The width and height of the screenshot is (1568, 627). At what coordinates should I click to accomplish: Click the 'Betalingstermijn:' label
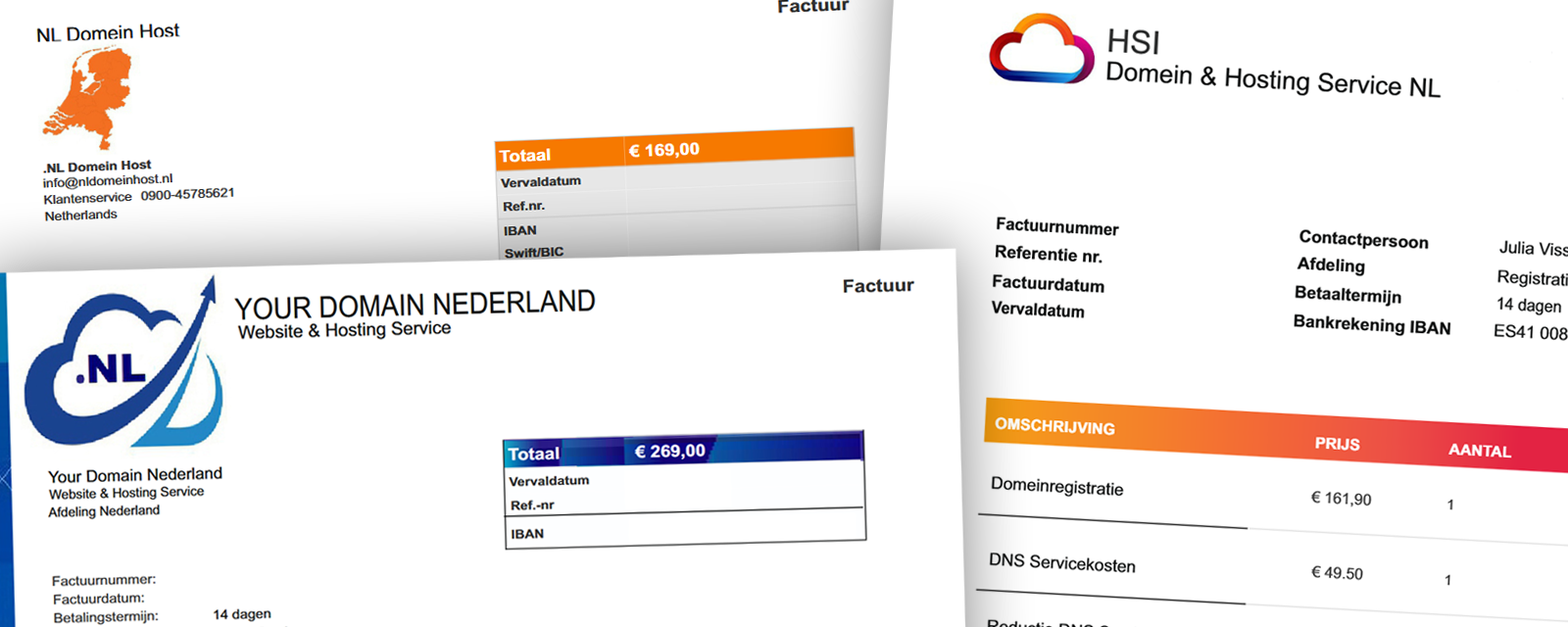(106, 617)
